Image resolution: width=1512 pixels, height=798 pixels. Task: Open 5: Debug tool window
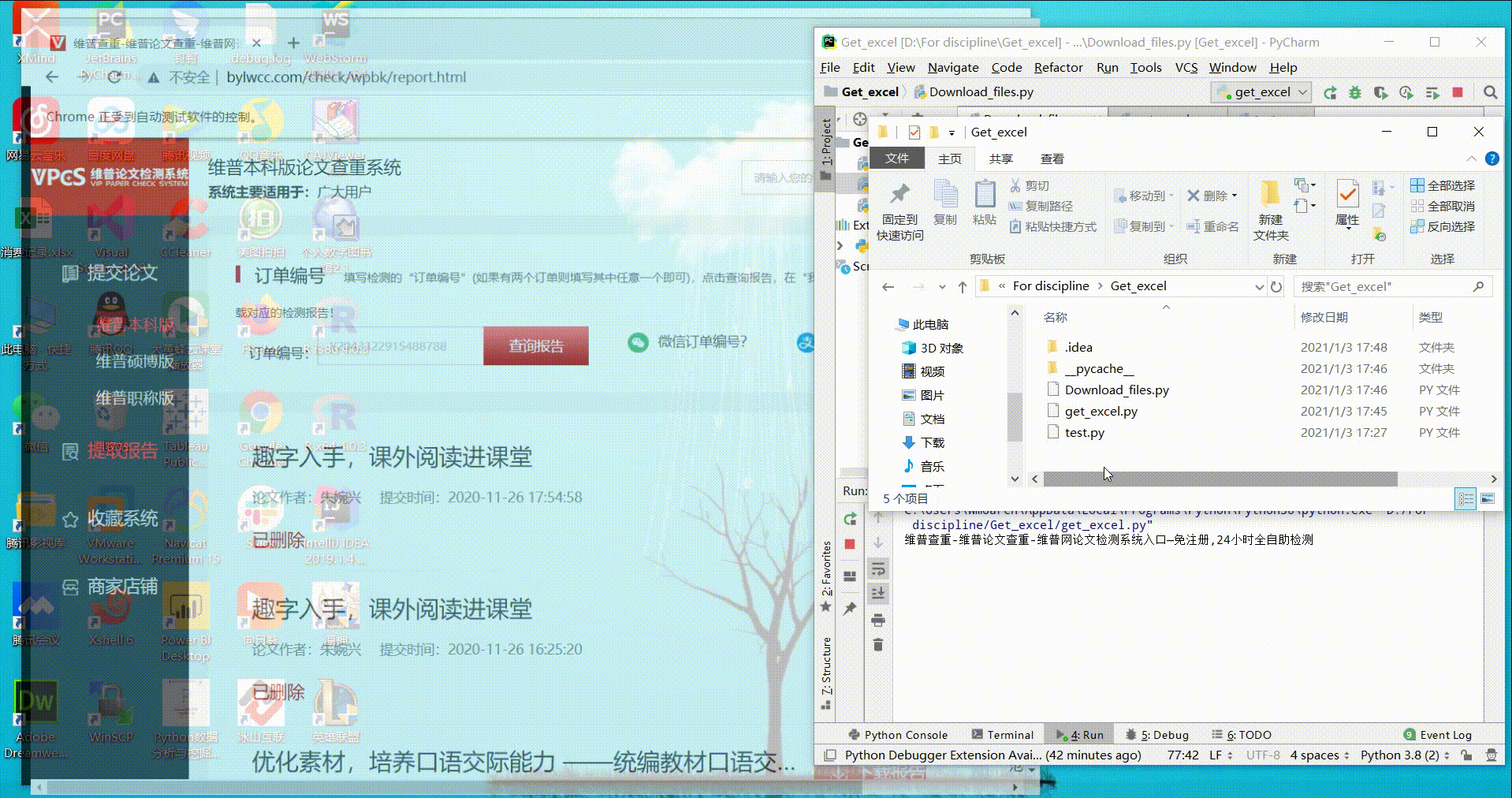(x=1157, y=735)
